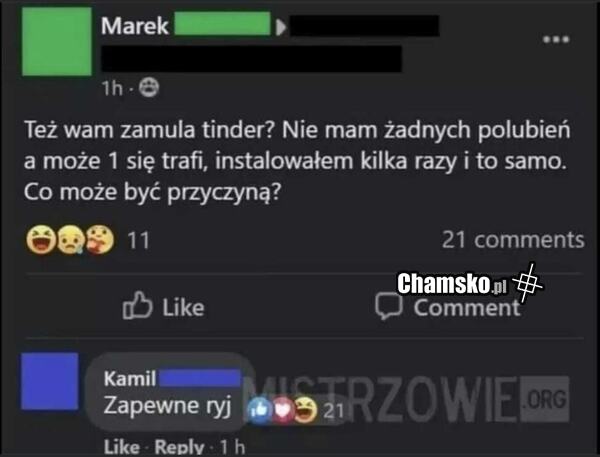This screenshot has width=600, height=457.
Task: Click Like under Kamil's comment
Action: (122, 447)
